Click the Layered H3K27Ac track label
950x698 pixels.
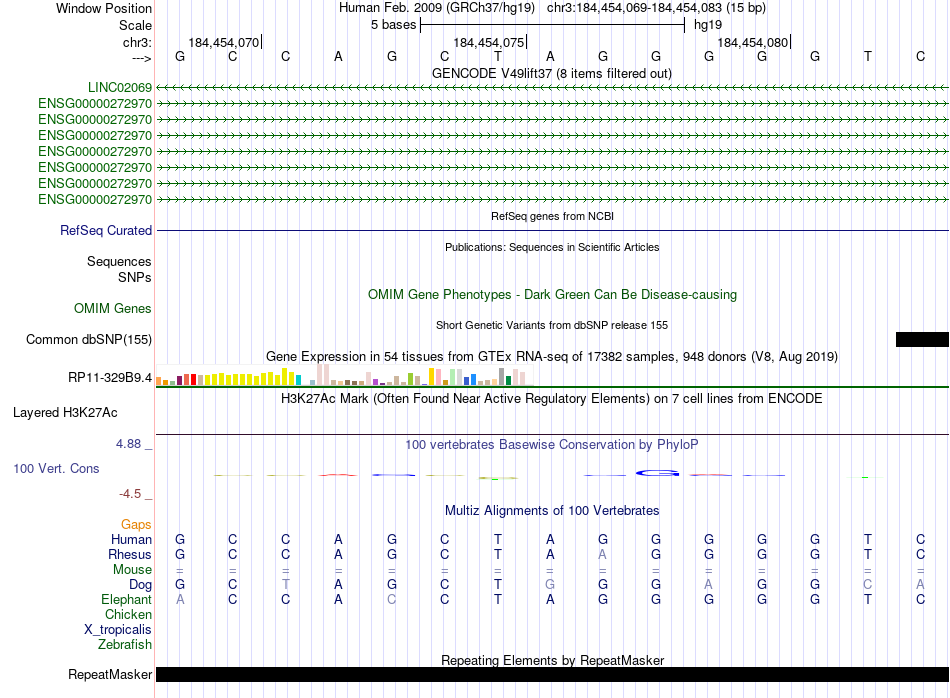(x=65, y=413)
